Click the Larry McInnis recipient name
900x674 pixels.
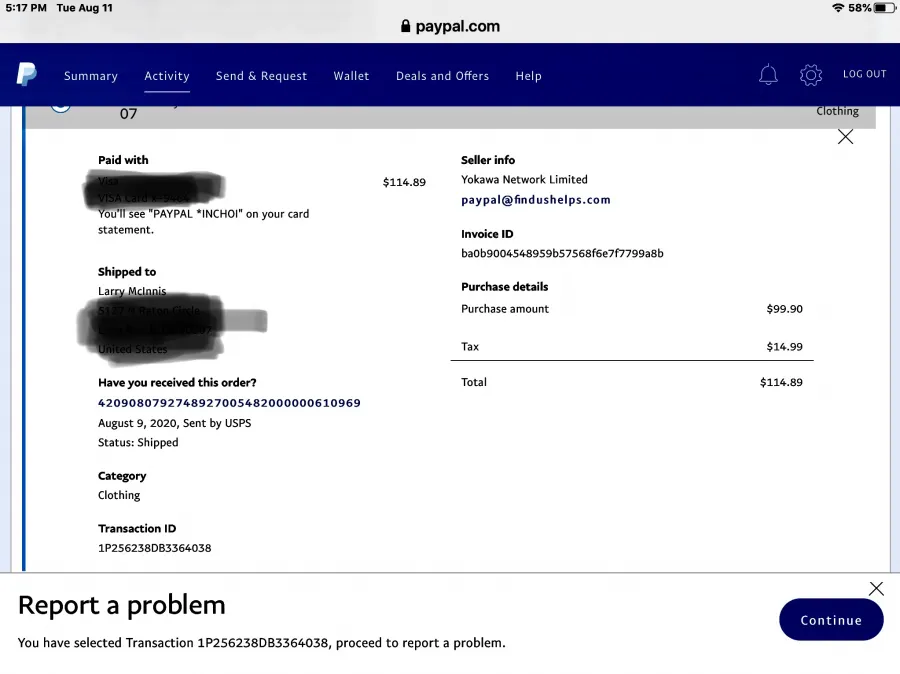132,291
